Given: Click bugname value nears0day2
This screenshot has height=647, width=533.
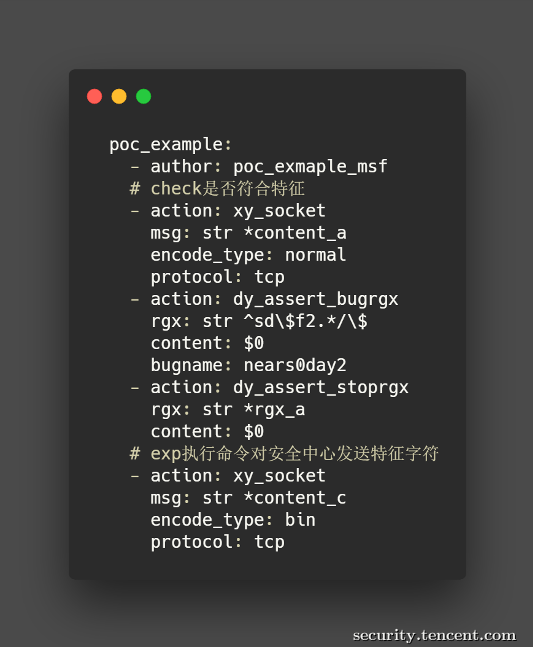Looking at the screenshot, I should point(295,365).
